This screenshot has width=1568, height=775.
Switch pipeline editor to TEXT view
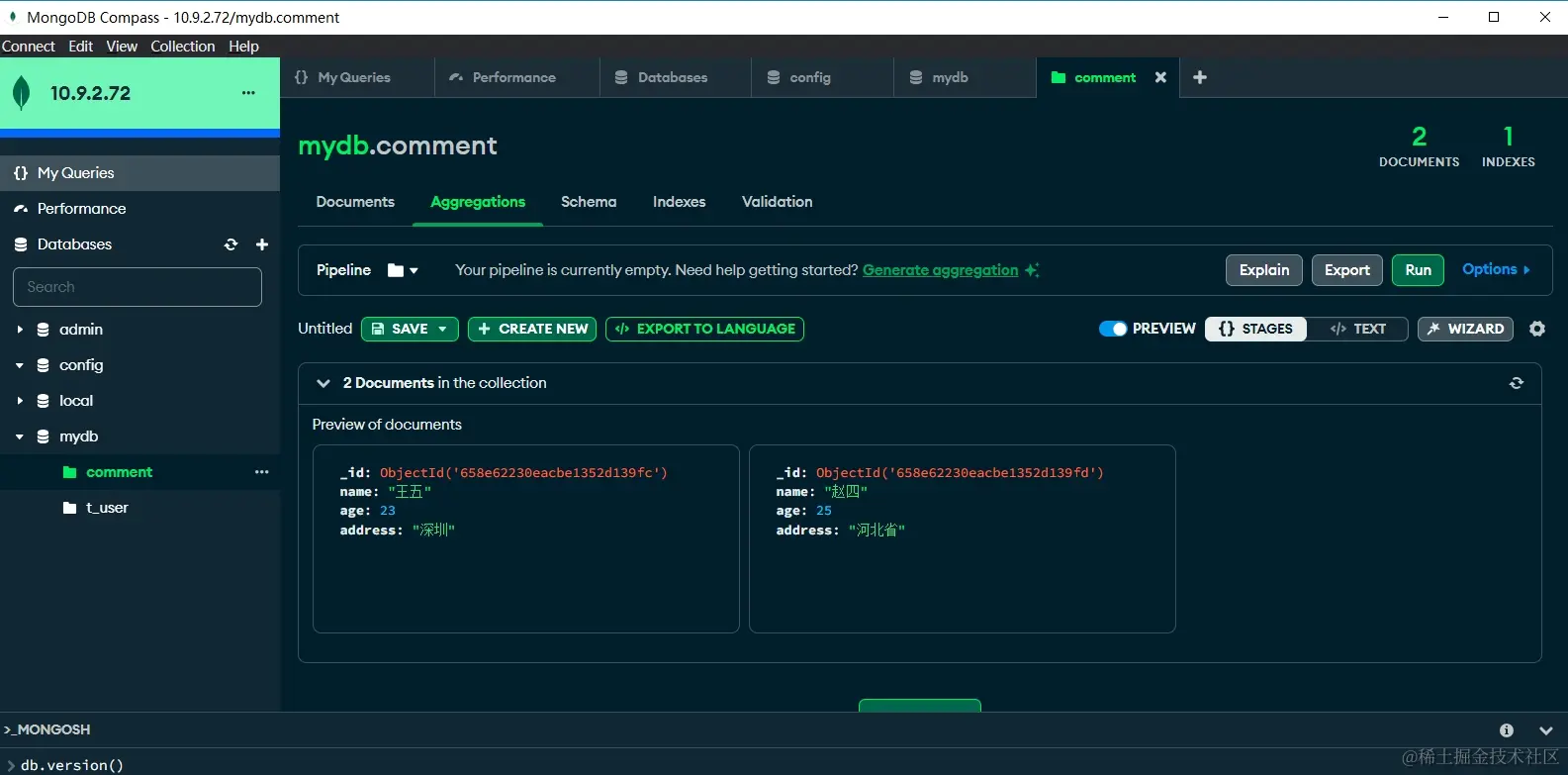click(1357, 329)
